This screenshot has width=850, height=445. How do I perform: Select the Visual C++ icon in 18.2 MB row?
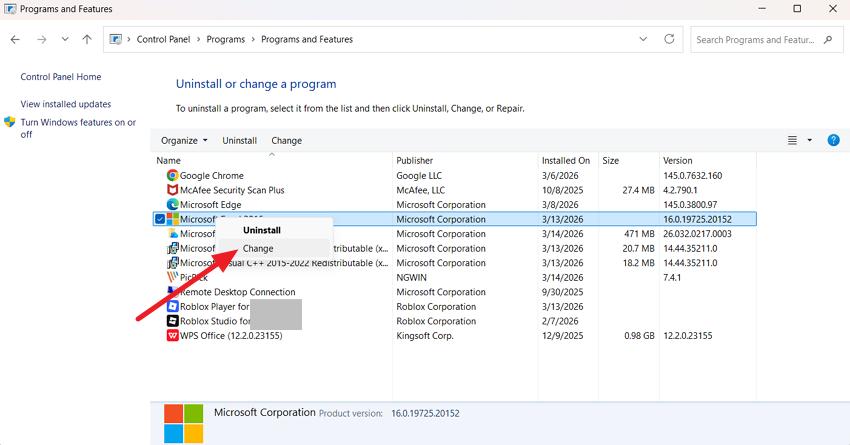point(172,263)
